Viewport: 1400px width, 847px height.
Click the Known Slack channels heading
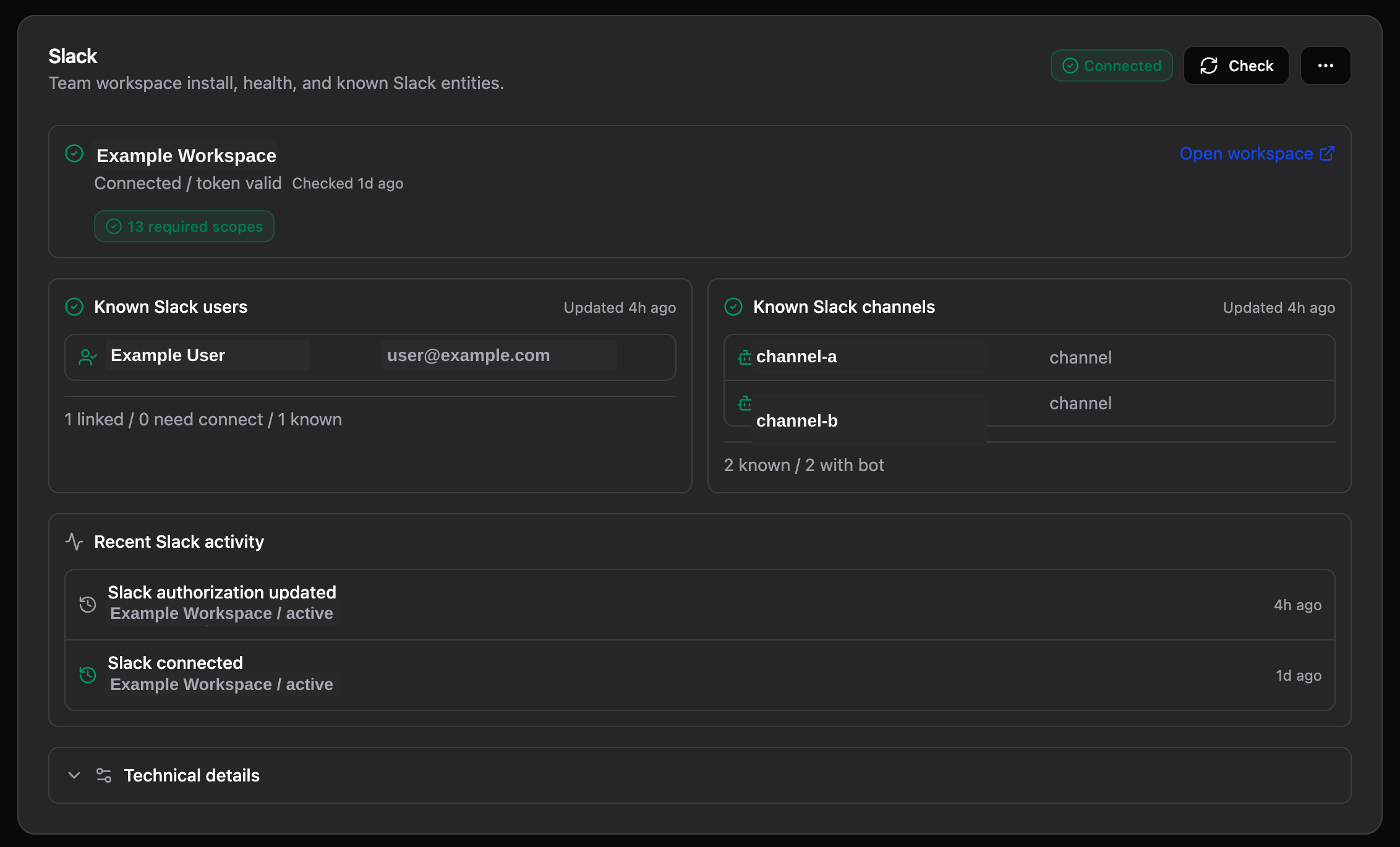tap(844, 307)
